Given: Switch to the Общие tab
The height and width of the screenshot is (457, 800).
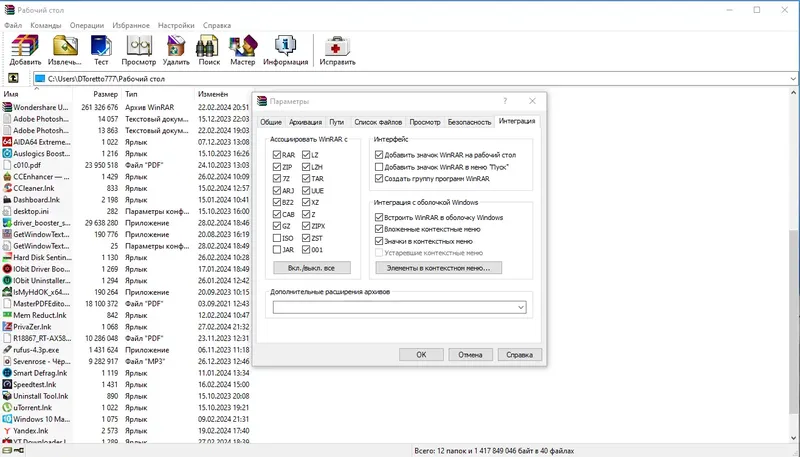Looking at the screenshot, I should coord(271,122).
